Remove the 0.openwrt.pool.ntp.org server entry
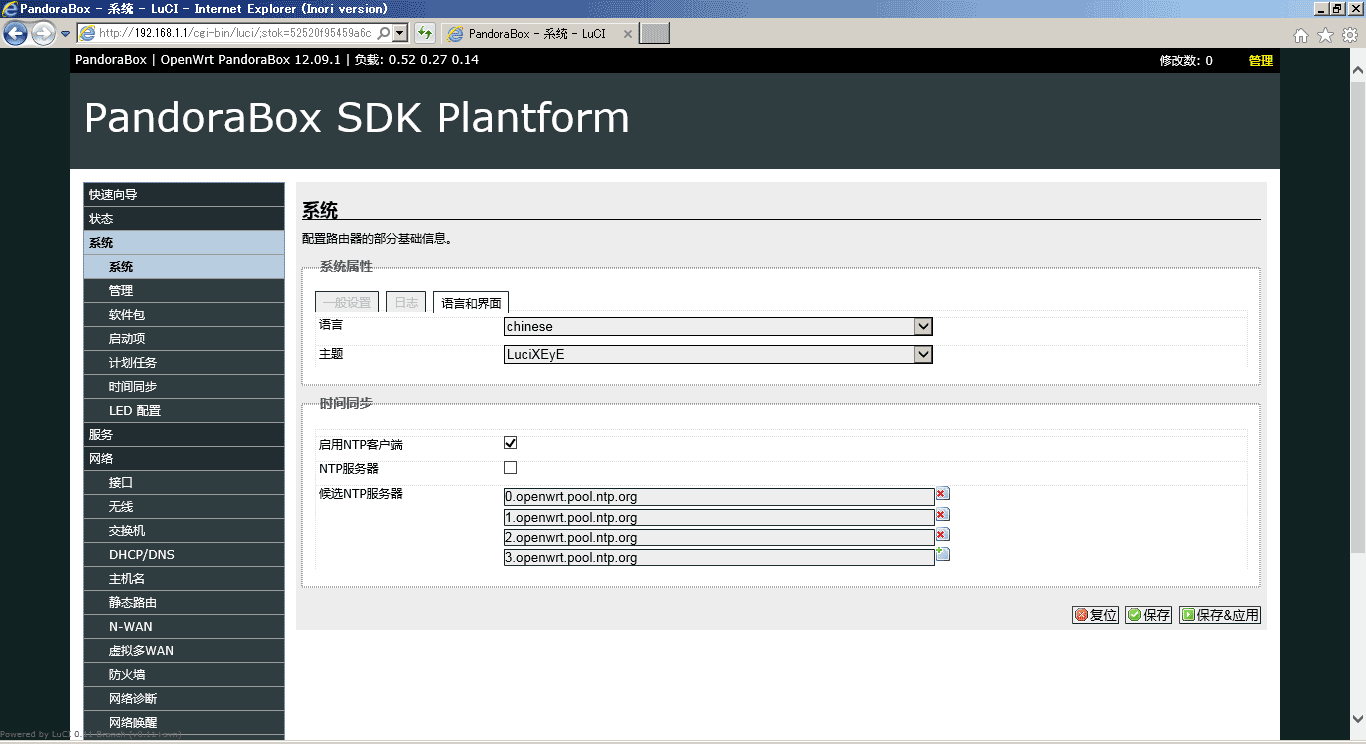 [x=942, y=494]
